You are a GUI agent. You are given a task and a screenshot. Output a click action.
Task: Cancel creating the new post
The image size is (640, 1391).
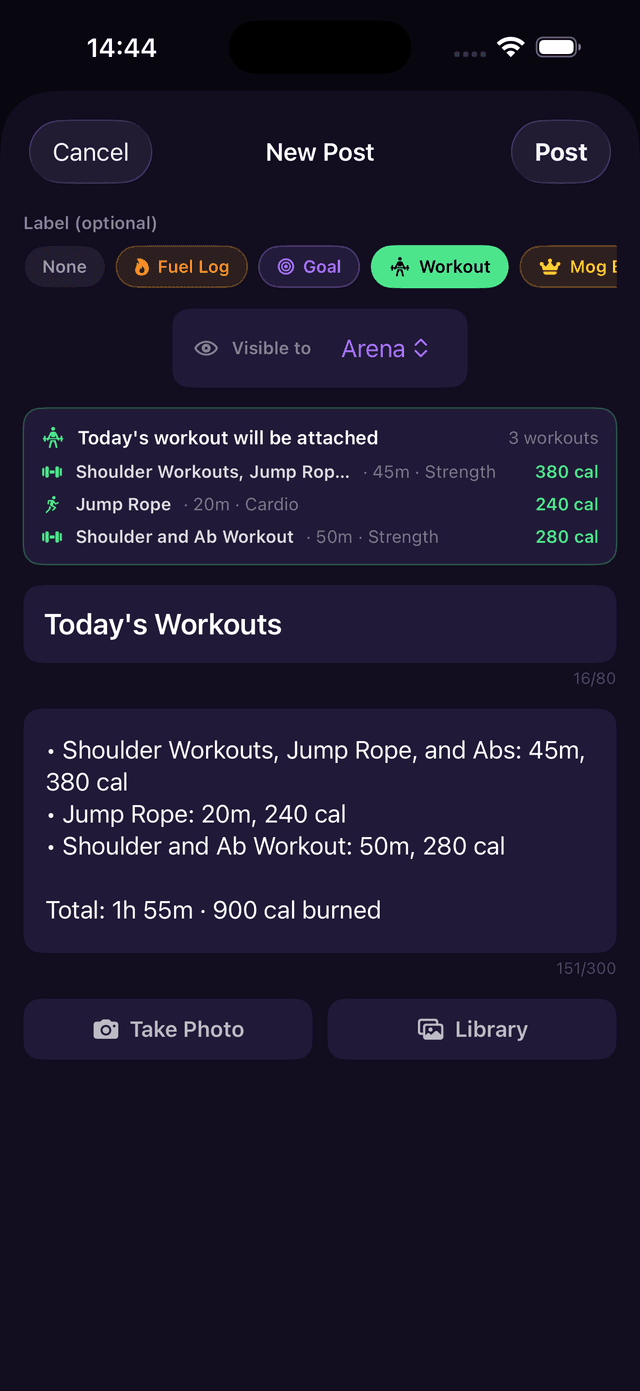90,151
